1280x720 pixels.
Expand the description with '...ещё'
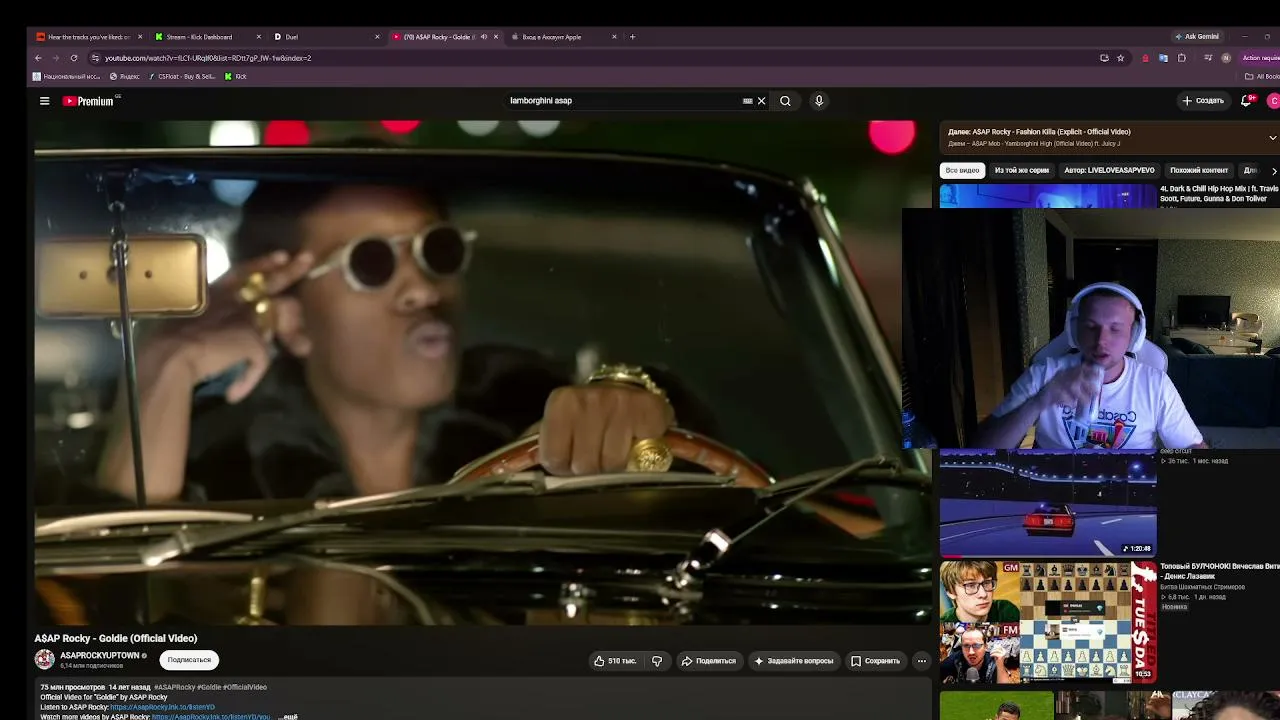(288, 717)
